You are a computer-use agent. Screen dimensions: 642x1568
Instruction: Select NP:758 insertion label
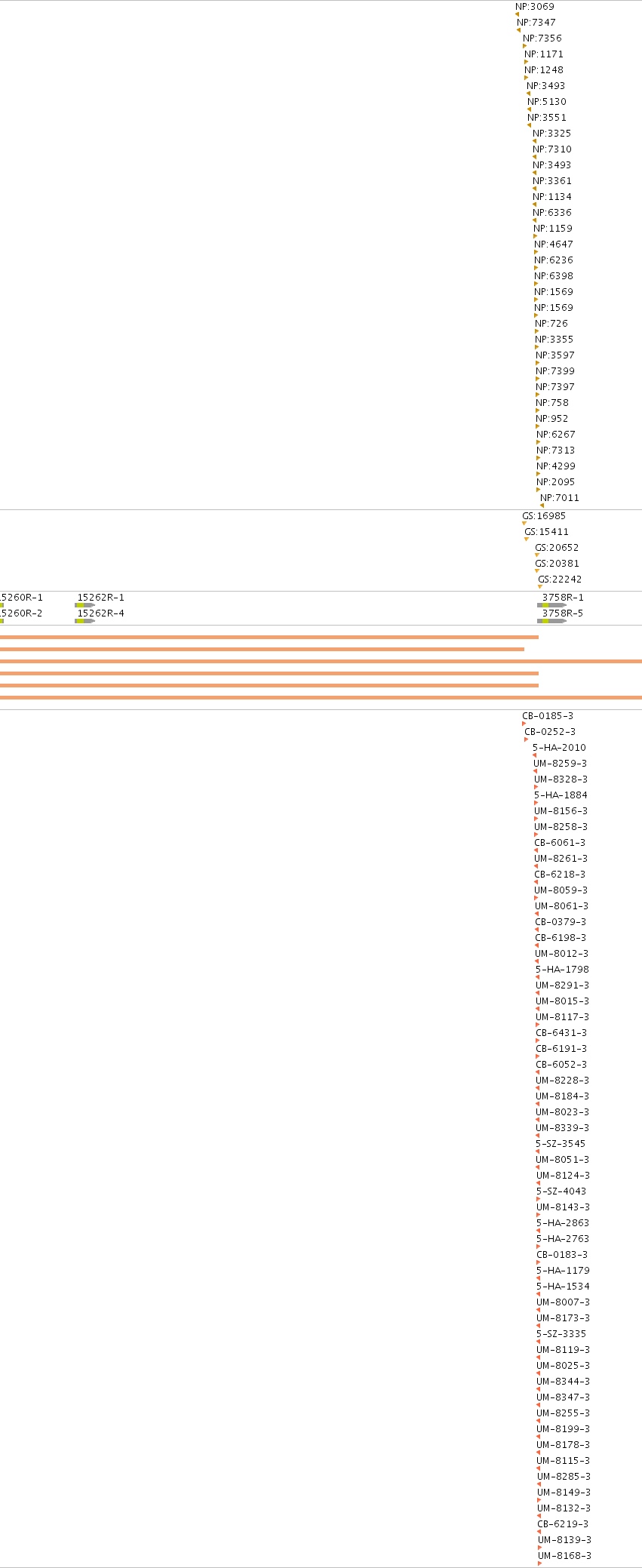[552, 403]
